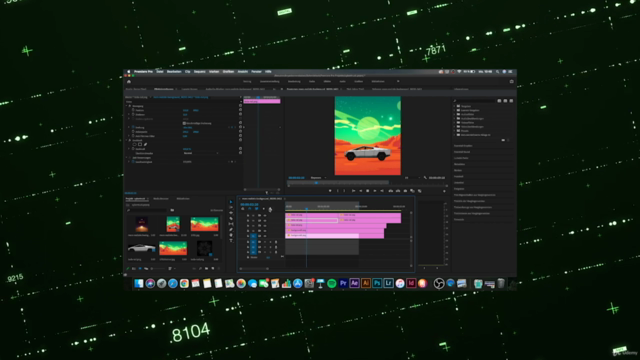Viewport: 640px width, 360px height.
Task: Launch Photoshop from the dock
Action: tap(377, 283)
